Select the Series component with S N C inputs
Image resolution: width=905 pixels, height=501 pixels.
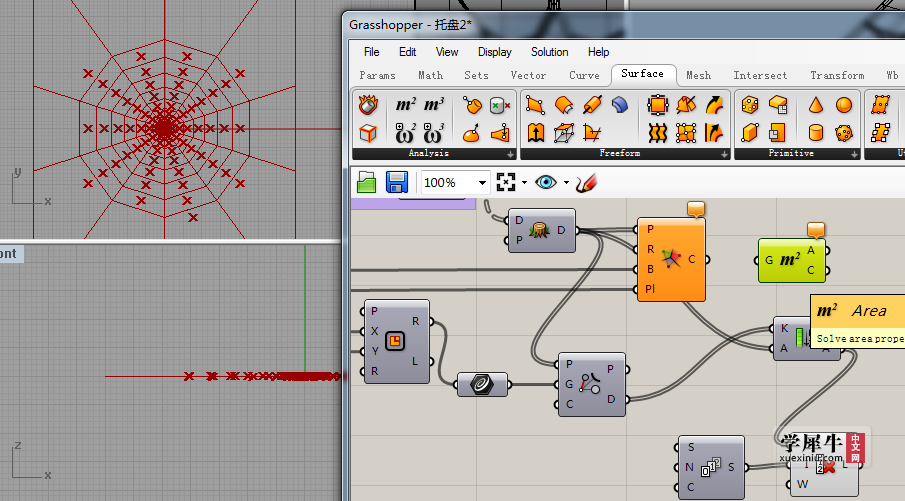710,468
